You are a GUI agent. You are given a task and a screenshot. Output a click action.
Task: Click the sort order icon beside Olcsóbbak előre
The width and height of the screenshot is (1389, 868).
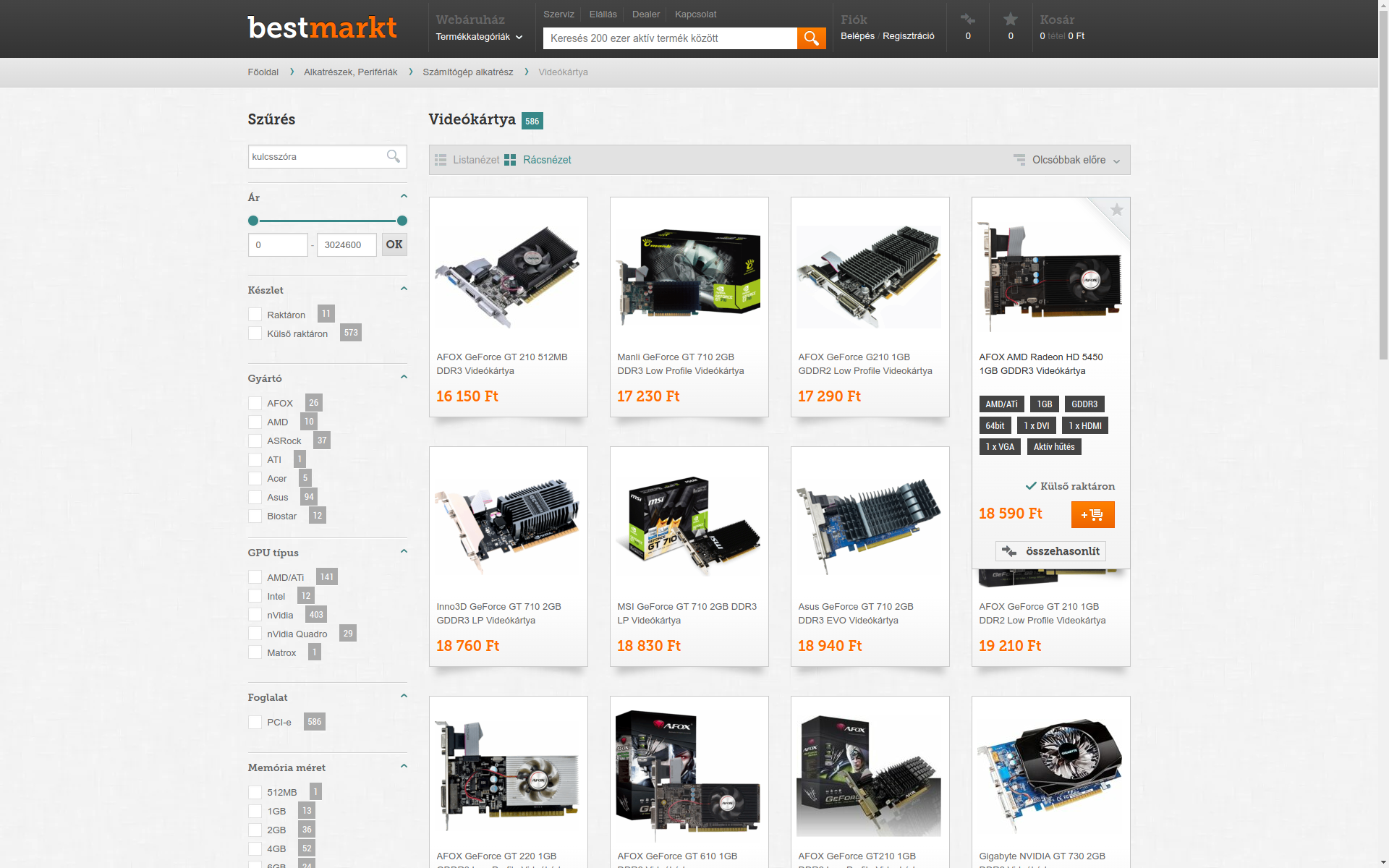(x=1019, y=160)
